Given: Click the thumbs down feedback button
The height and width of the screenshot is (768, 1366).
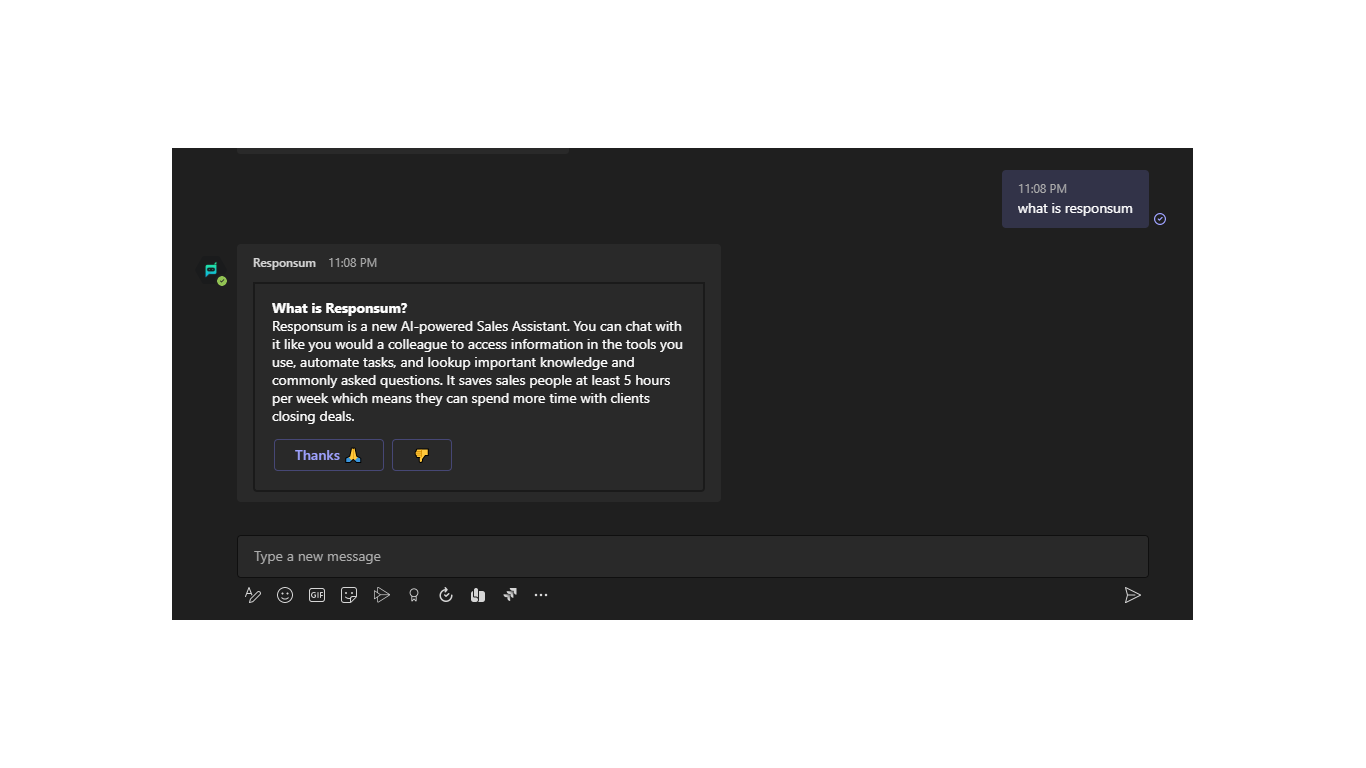Looking at the screenshot, I should pos(422,455).
